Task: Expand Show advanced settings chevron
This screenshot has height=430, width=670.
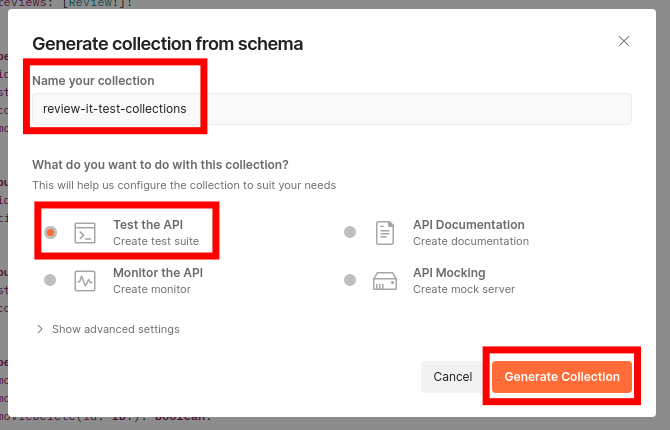Action: (40, 329)
